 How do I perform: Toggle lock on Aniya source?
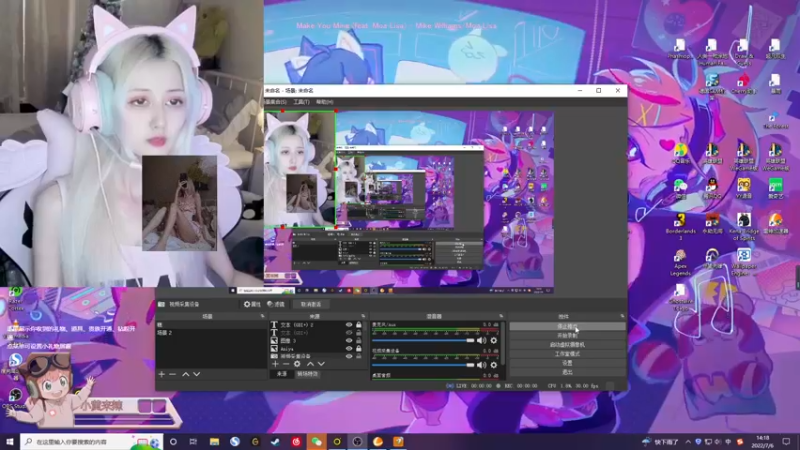[359, 348]
